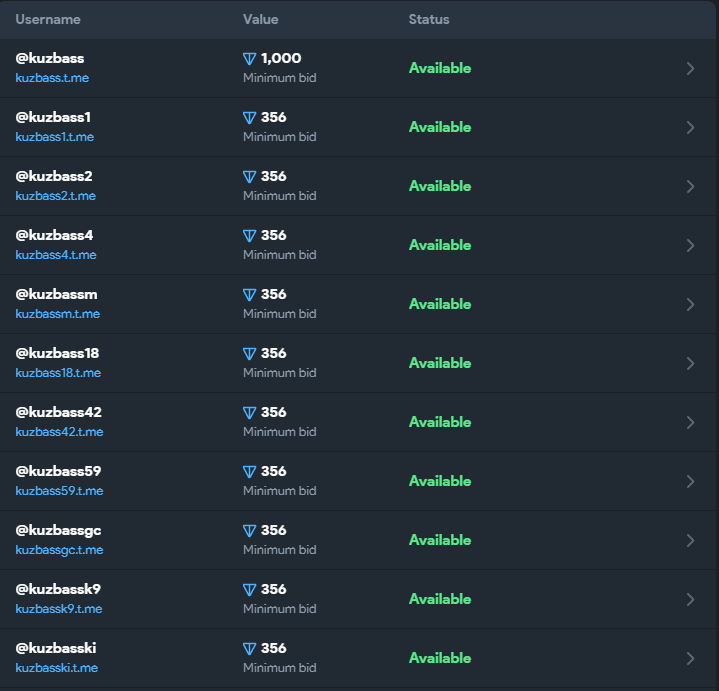
Task: Select the Available status for @kuzbass42
Action: coord(440,422)
